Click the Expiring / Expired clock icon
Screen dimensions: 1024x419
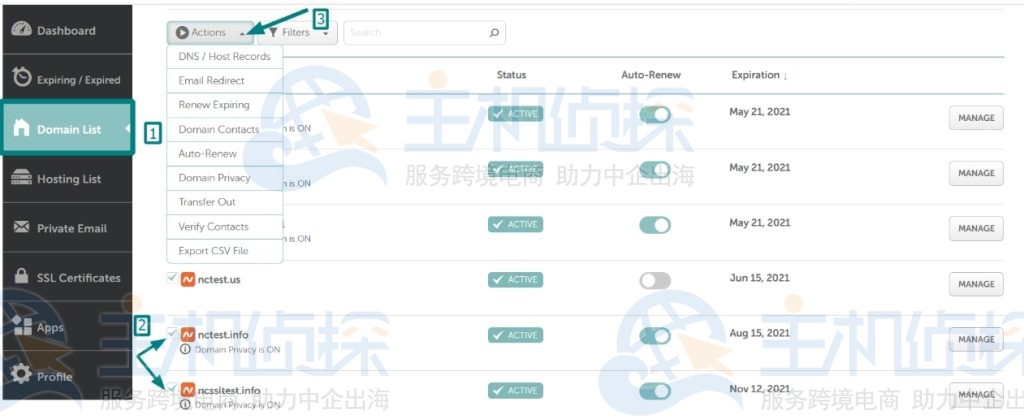[22, 77]
